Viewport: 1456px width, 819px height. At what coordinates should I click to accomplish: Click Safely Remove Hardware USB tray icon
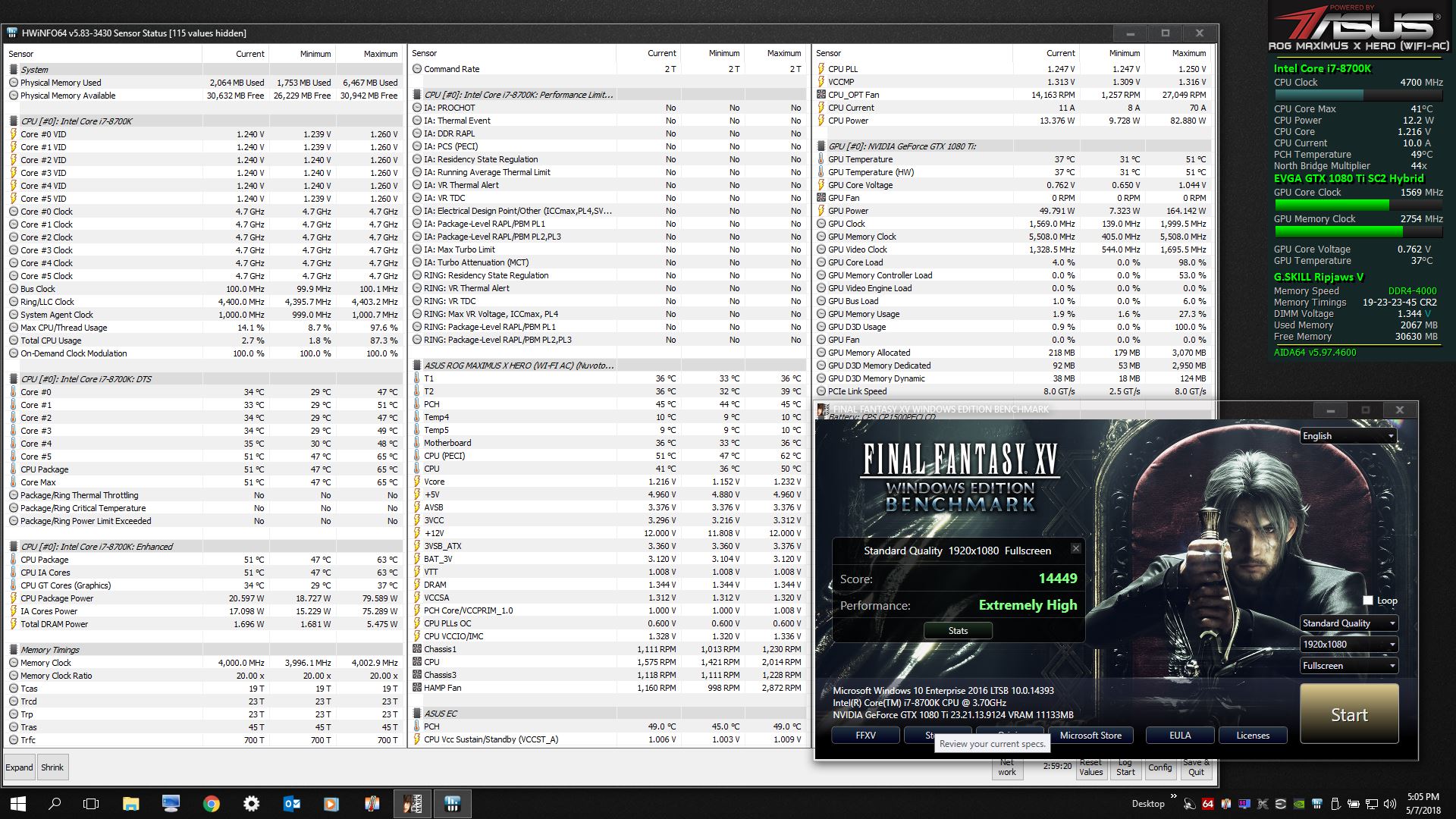click(x=1335, y=804)
